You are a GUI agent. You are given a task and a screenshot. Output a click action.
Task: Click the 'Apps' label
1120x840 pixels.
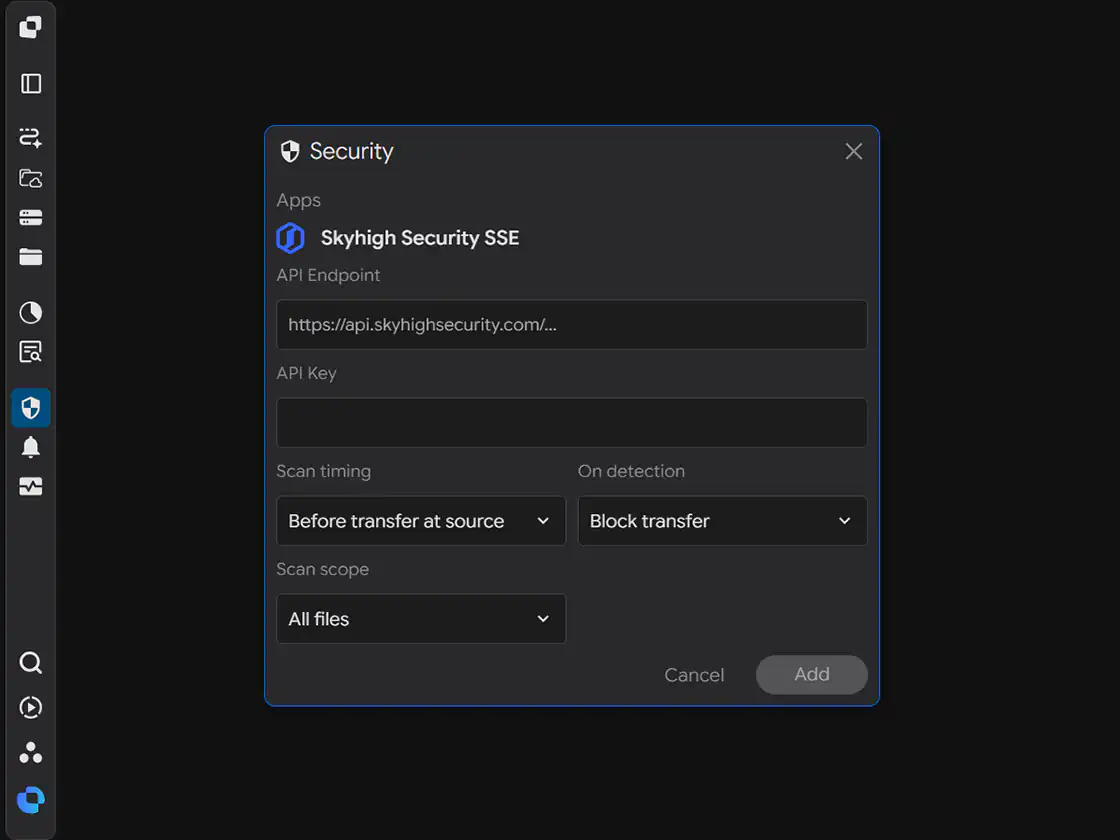pos(299,201)
